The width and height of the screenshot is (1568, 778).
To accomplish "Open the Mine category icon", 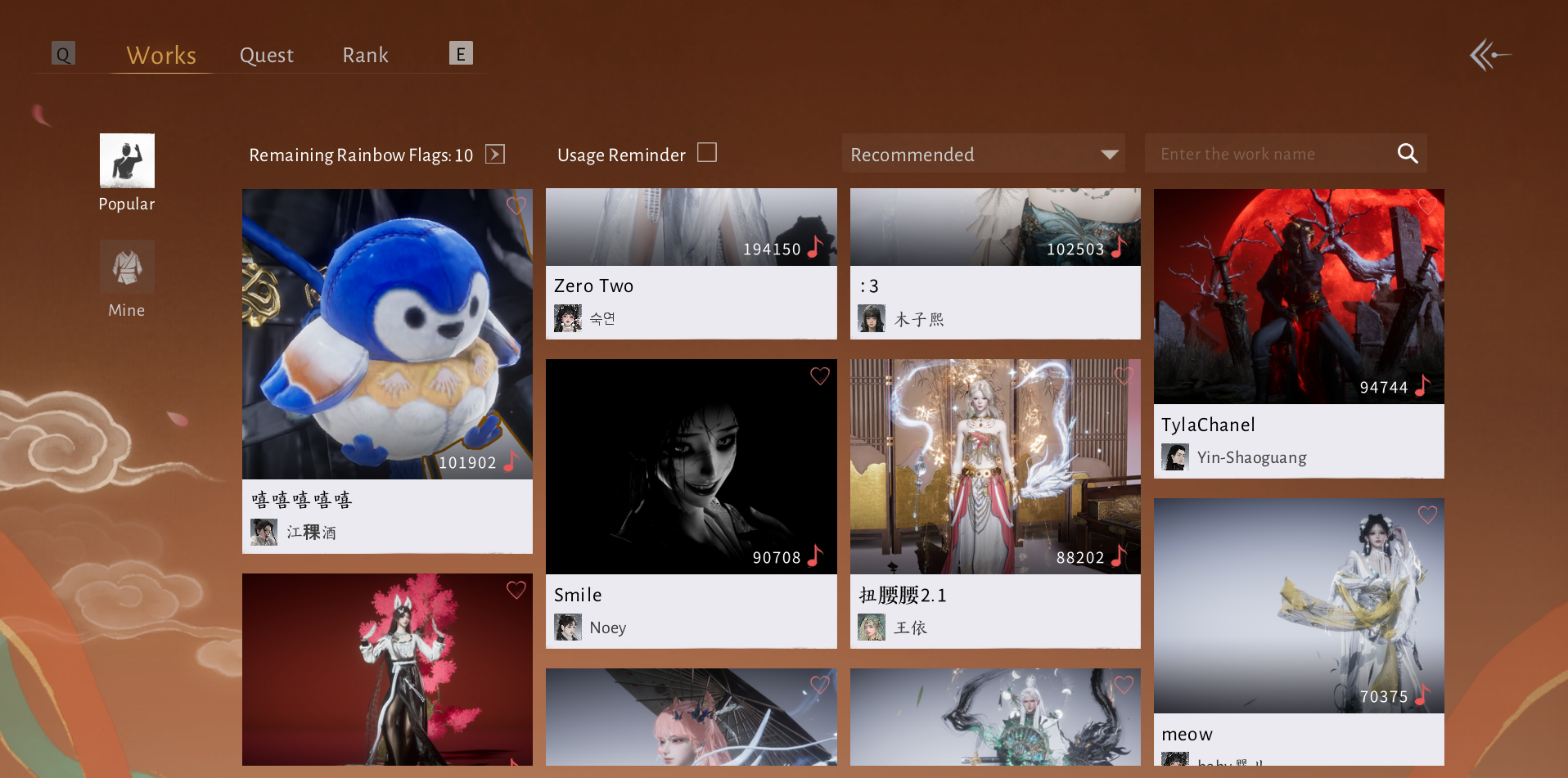I will pyautogui.click(x=127, y=267).
